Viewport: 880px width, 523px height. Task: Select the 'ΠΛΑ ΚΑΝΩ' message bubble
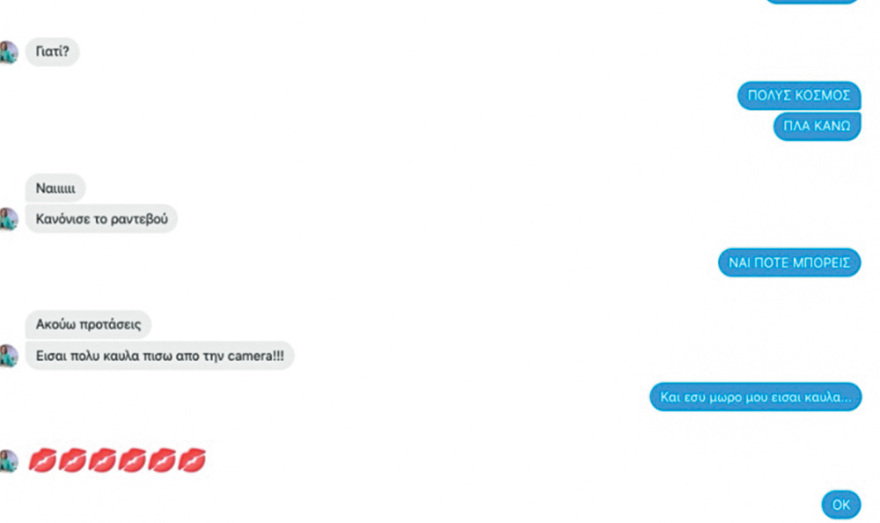[817, 126]
